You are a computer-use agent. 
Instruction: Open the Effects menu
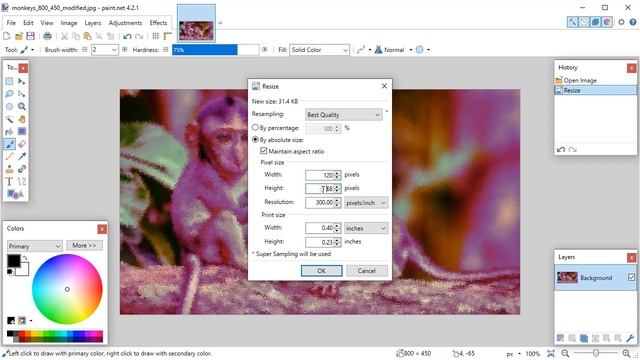tap(158, 23)
